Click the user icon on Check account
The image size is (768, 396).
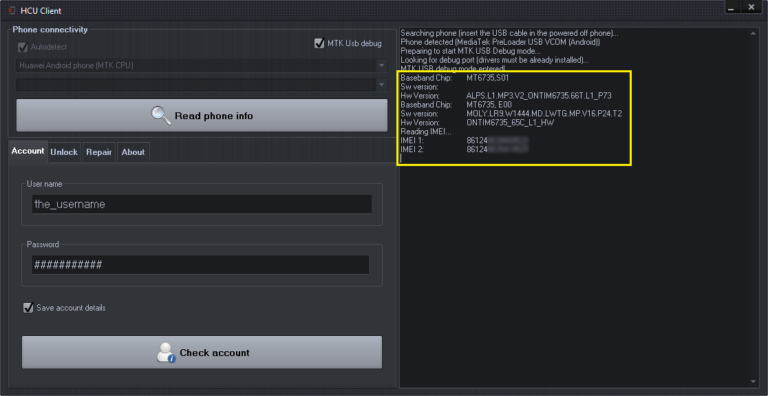tap(166, 352)
